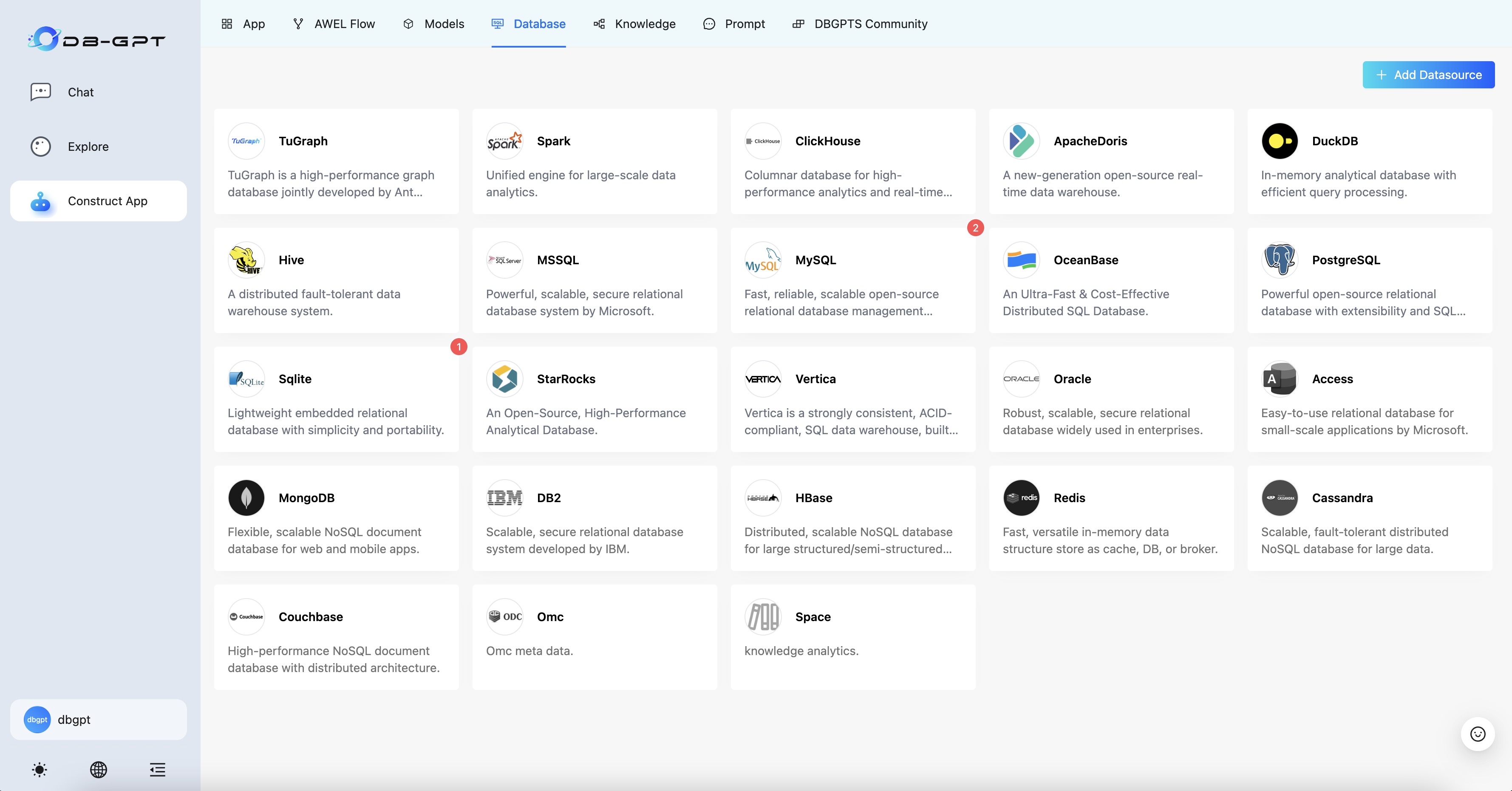Click the PostgreSQL elephant icon
Viewport: 1512px width, 791px height.
pos(1280,260)
